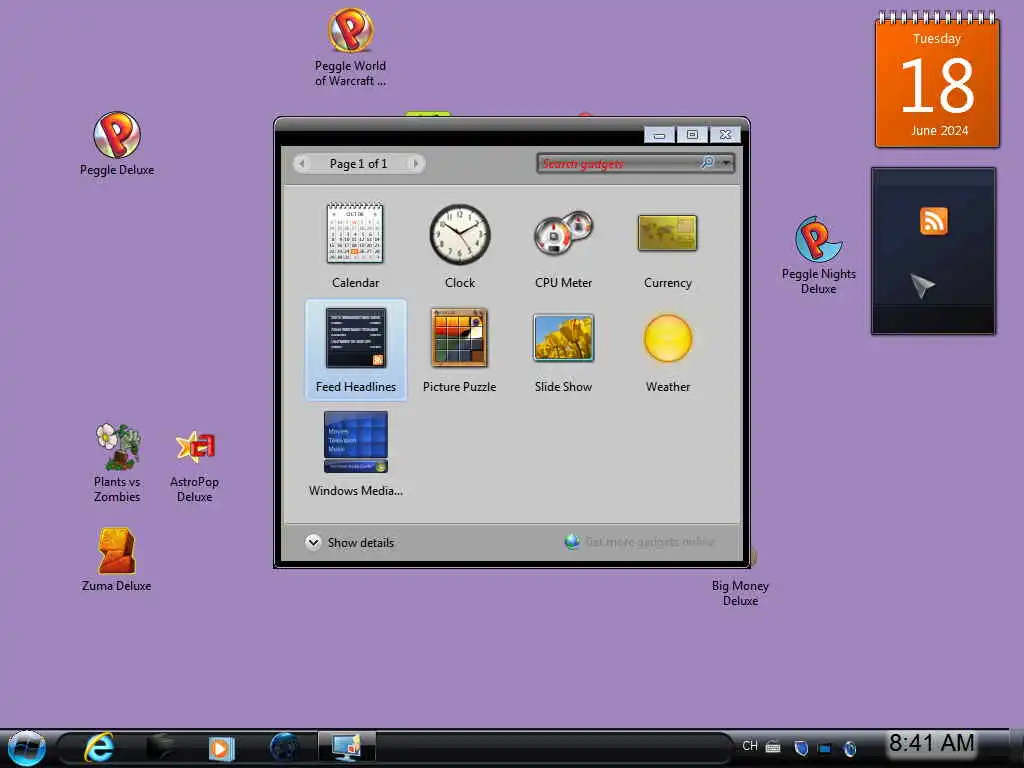
Task: Go to next gadget page
Action: pos(415,163)
